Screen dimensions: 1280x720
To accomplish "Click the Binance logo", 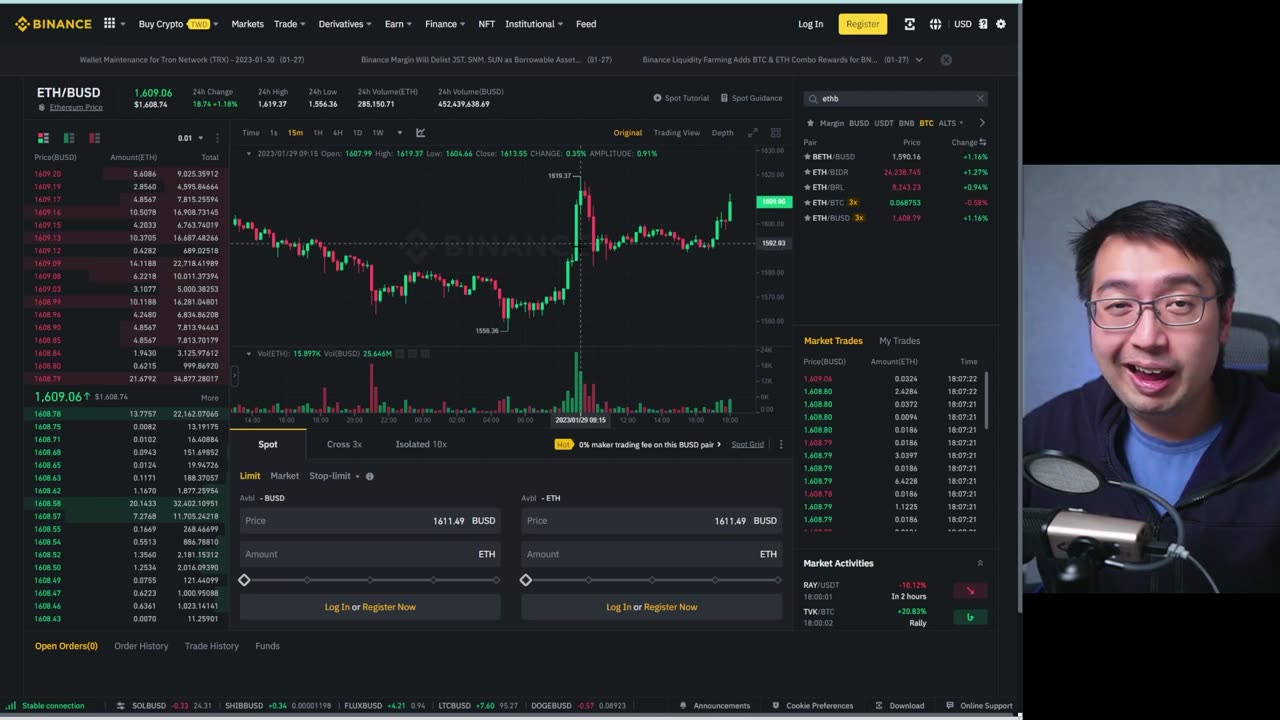I will click(53, 24).
